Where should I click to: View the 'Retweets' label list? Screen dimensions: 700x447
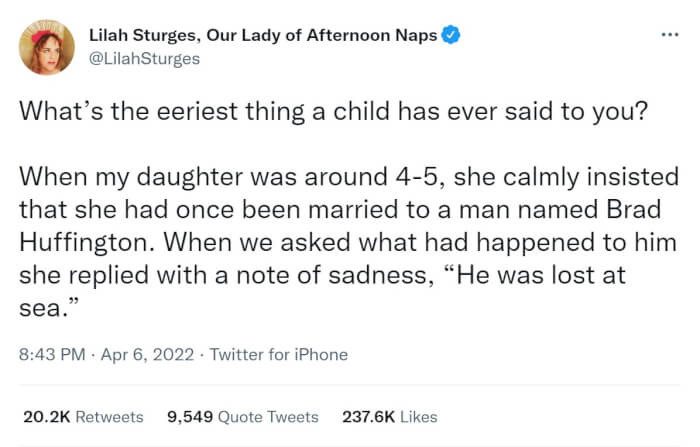109,416
